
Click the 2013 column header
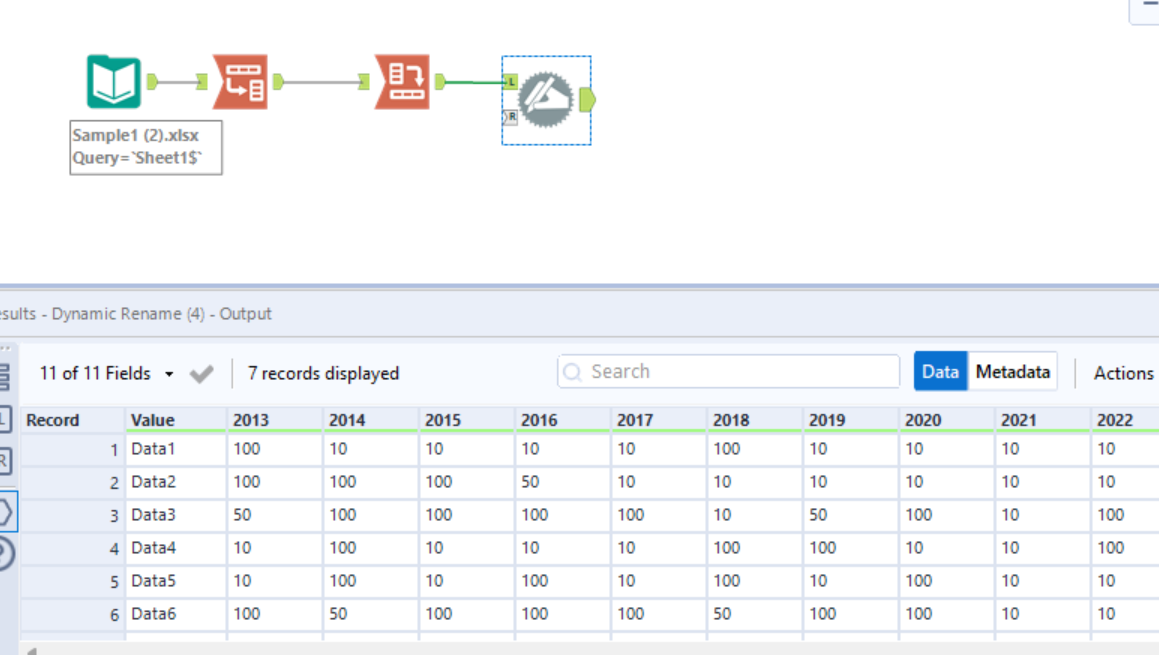pos(251,420)
